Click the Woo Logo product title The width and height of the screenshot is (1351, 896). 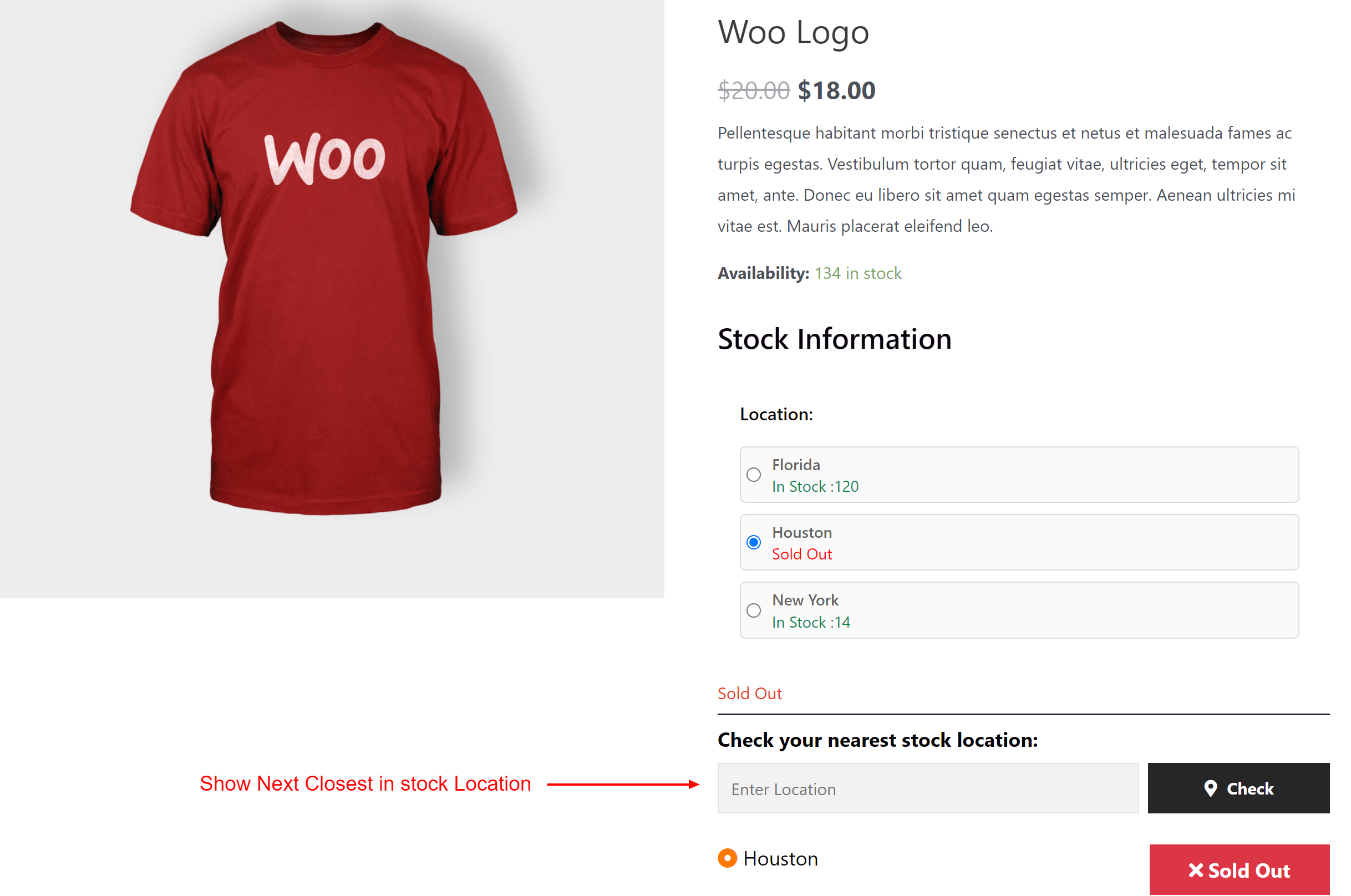click(x=793, y=33)
